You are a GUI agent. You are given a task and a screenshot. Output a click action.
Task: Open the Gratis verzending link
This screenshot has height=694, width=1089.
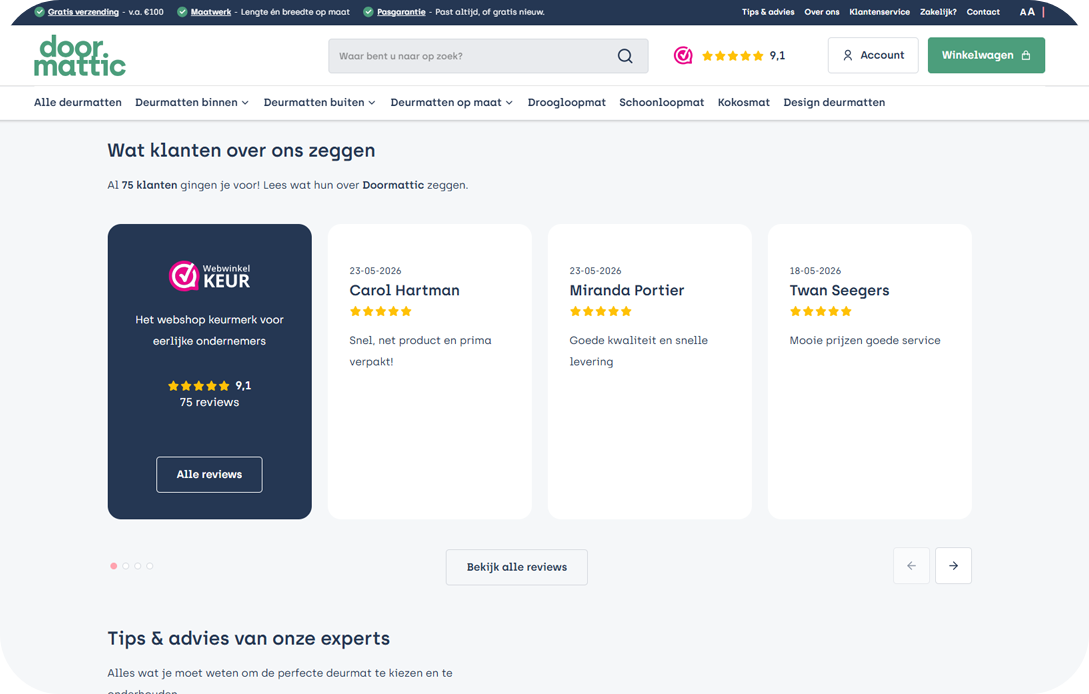point(83,12)
